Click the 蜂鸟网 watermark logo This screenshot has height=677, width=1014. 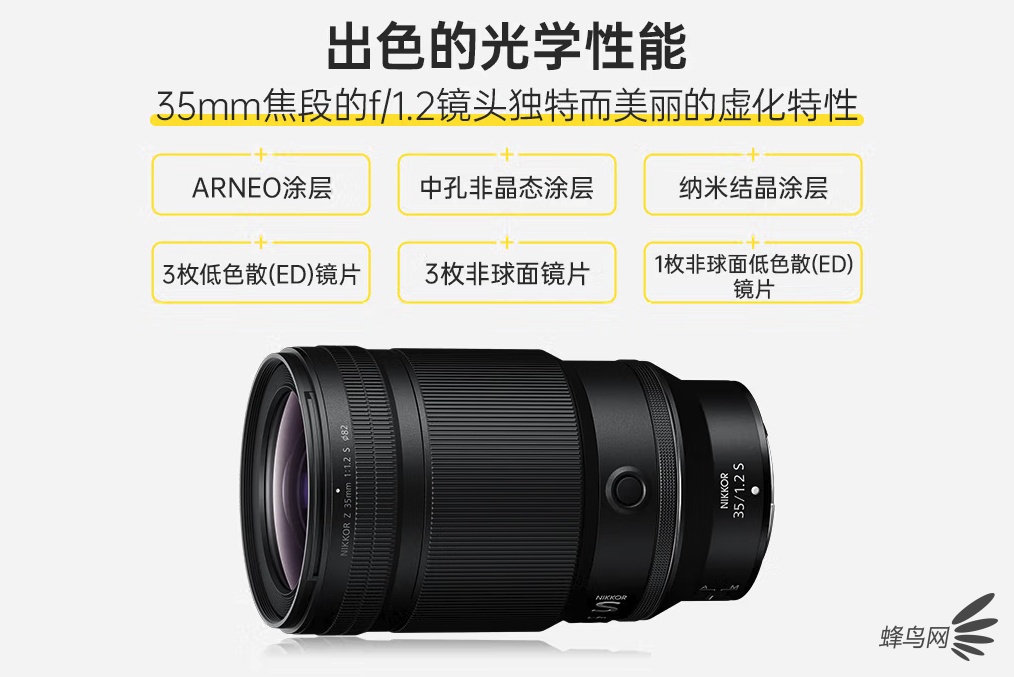point(913,637)
